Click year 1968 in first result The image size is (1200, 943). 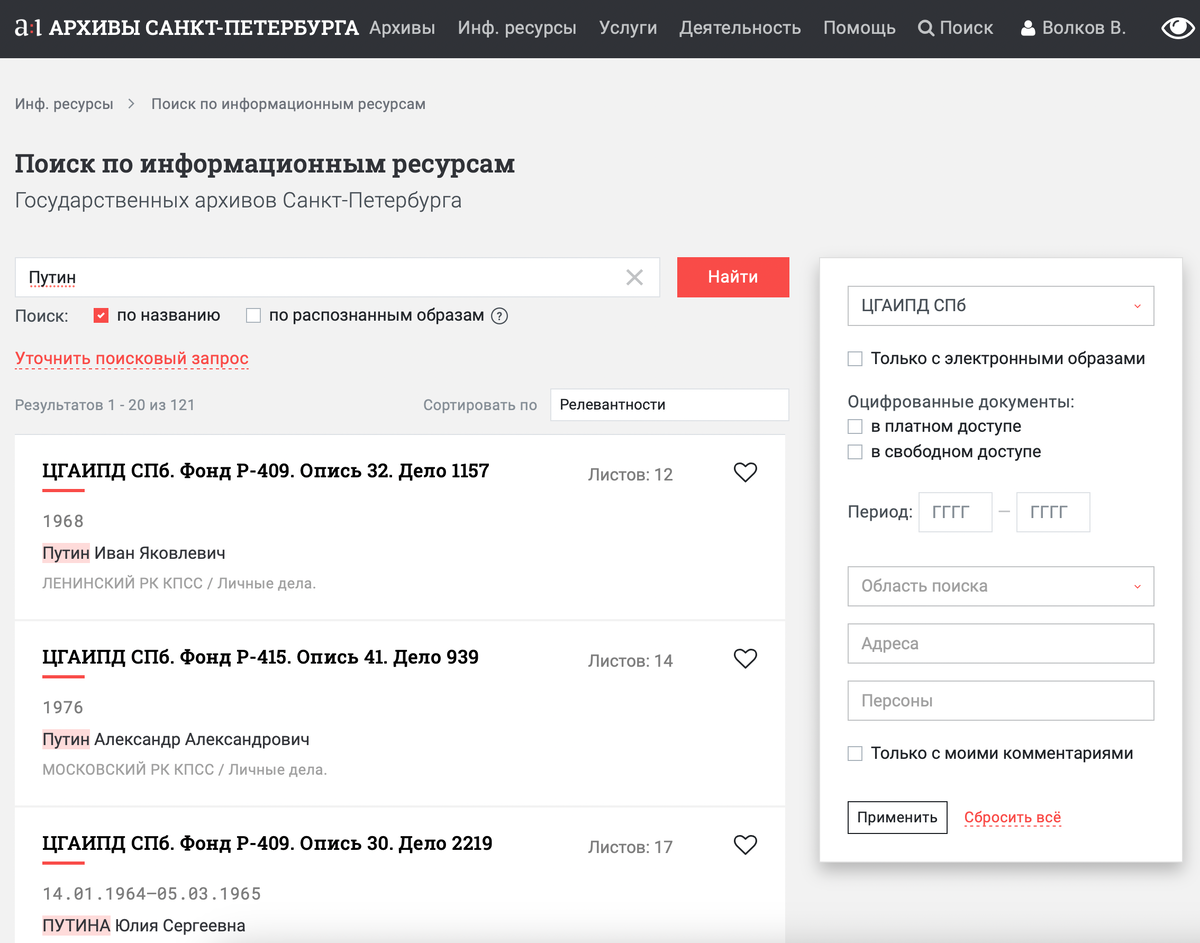[x=63, y=521]
